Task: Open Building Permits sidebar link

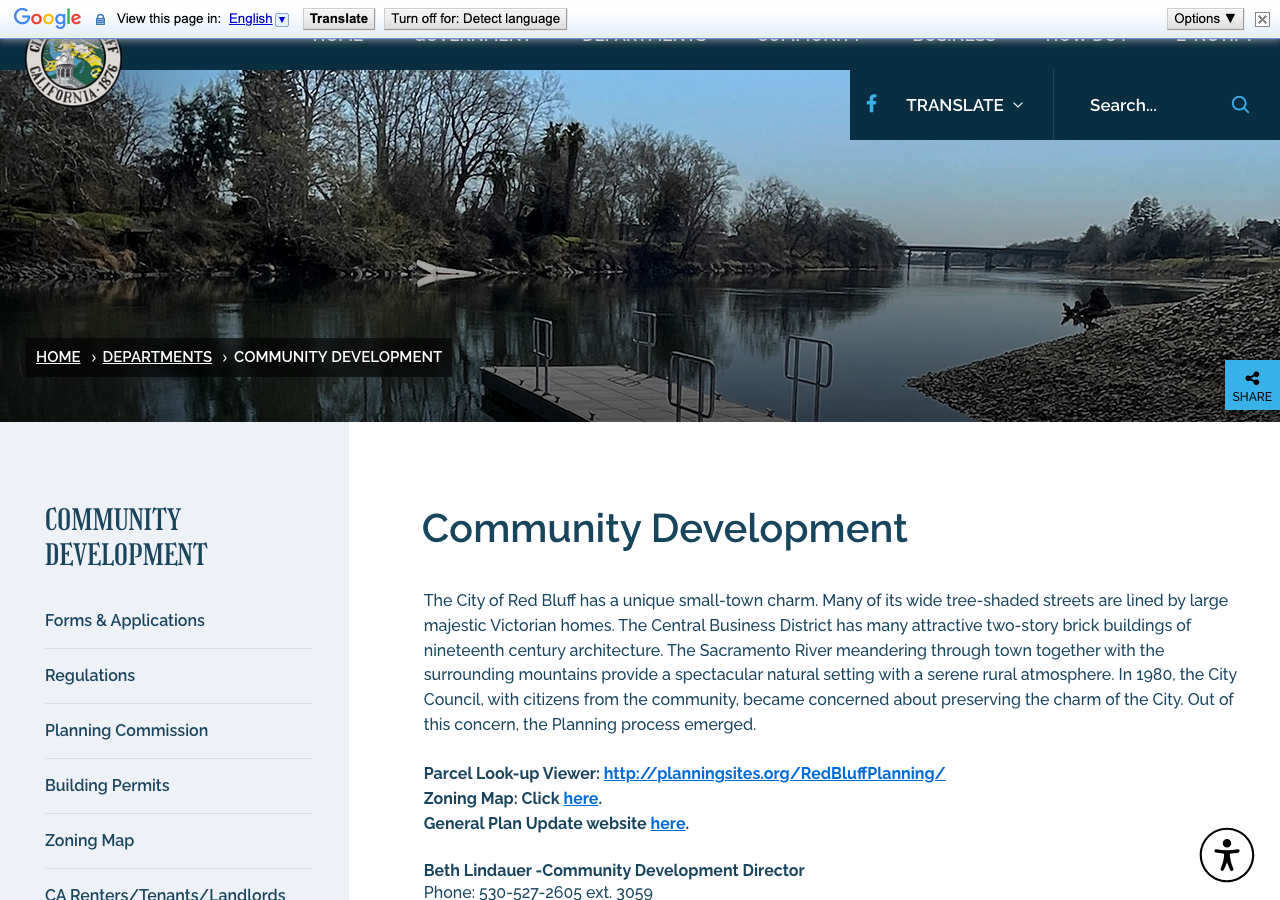Action: coord(107,786)
